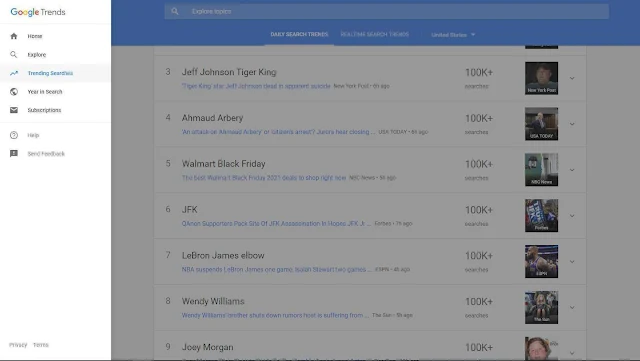Viewport: 640px width, 361px height.
Task: Select the Joey Morgan trend title
Action: click(207, 347)
